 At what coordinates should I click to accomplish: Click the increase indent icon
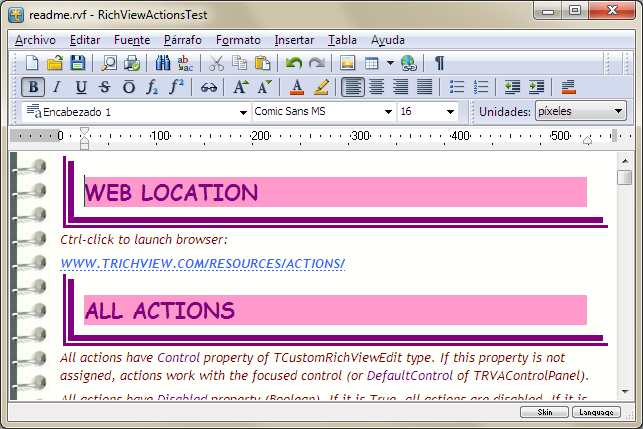coord(537,87)
